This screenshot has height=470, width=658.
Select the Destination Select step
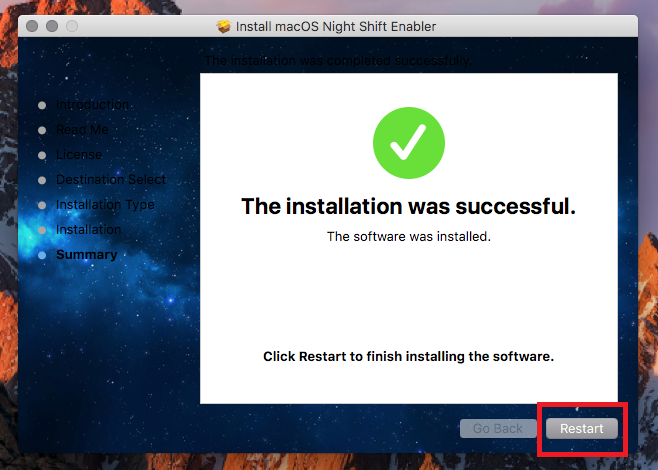(x=111, y=180)
